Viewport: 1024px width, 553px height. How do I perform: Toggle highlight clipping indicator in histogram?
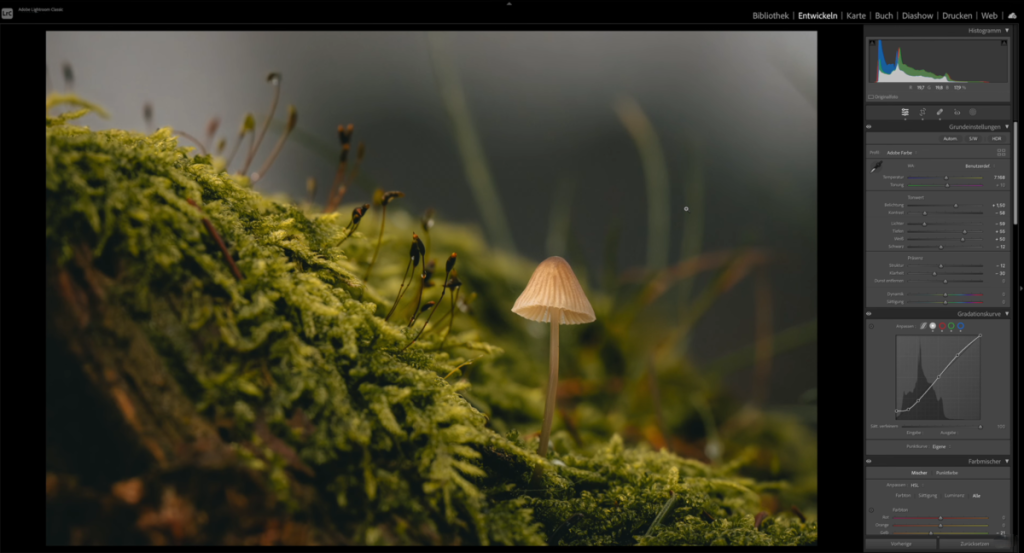click(1004, 43)
